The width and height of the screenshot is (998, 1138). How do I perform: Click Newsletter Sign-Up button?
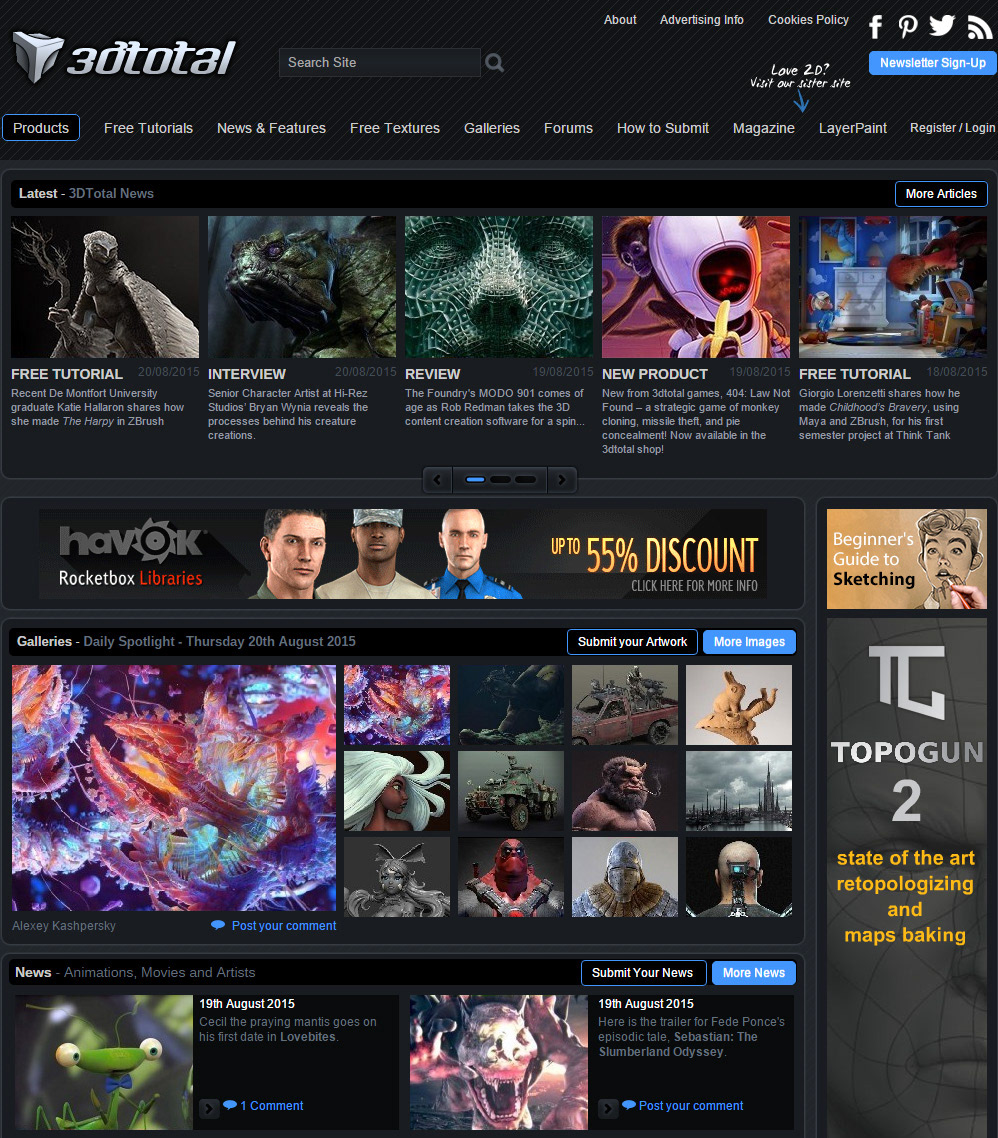coord(933,63)
